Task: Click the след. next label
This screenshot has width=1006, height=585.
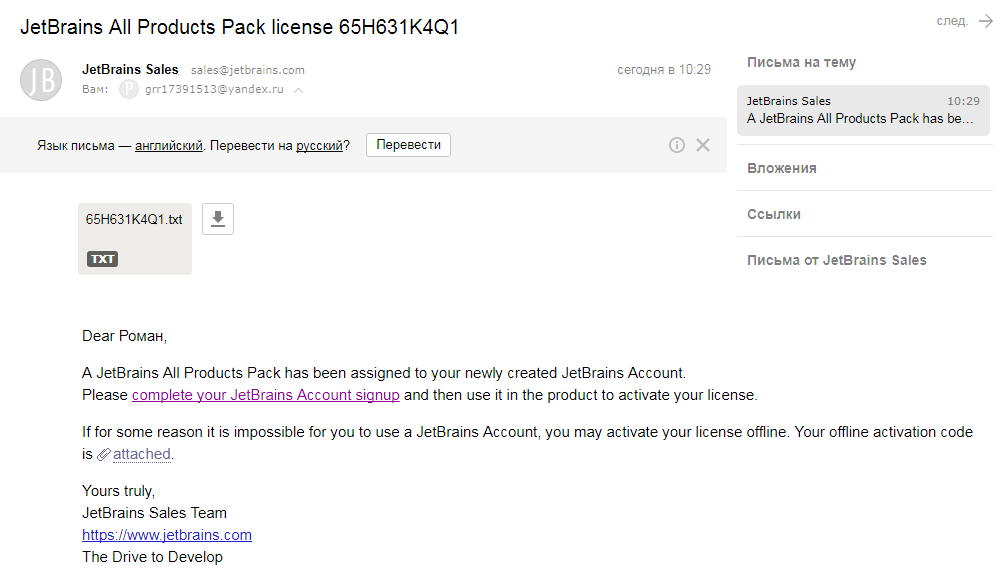Action: pyautogui.click(x=952, y=21)
